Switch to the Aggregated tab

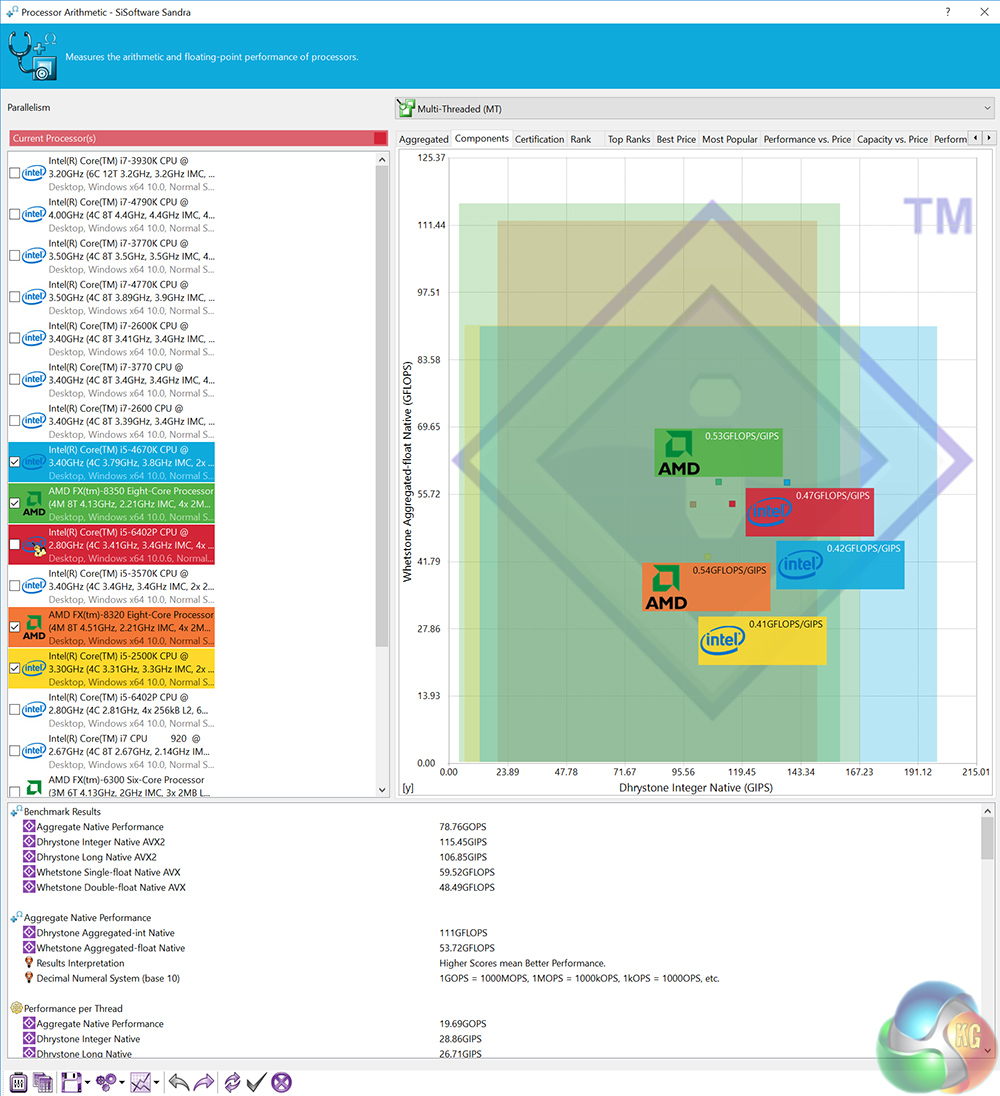coord(423,139)
